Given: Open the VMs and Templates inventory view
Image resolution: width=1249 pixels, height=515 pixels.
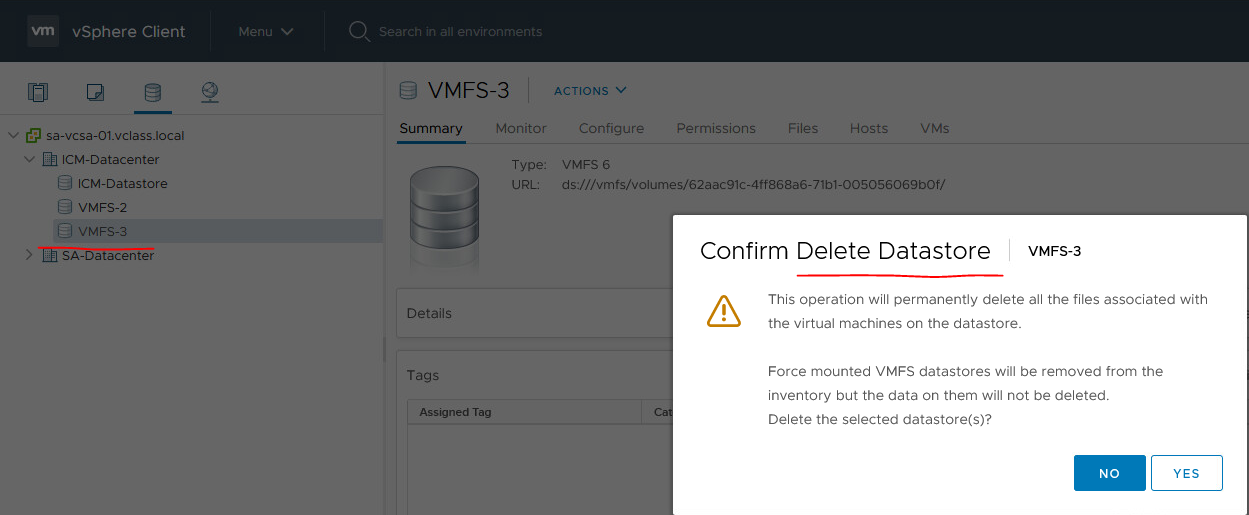Looking at the screenshot, I should pos(95,93).
